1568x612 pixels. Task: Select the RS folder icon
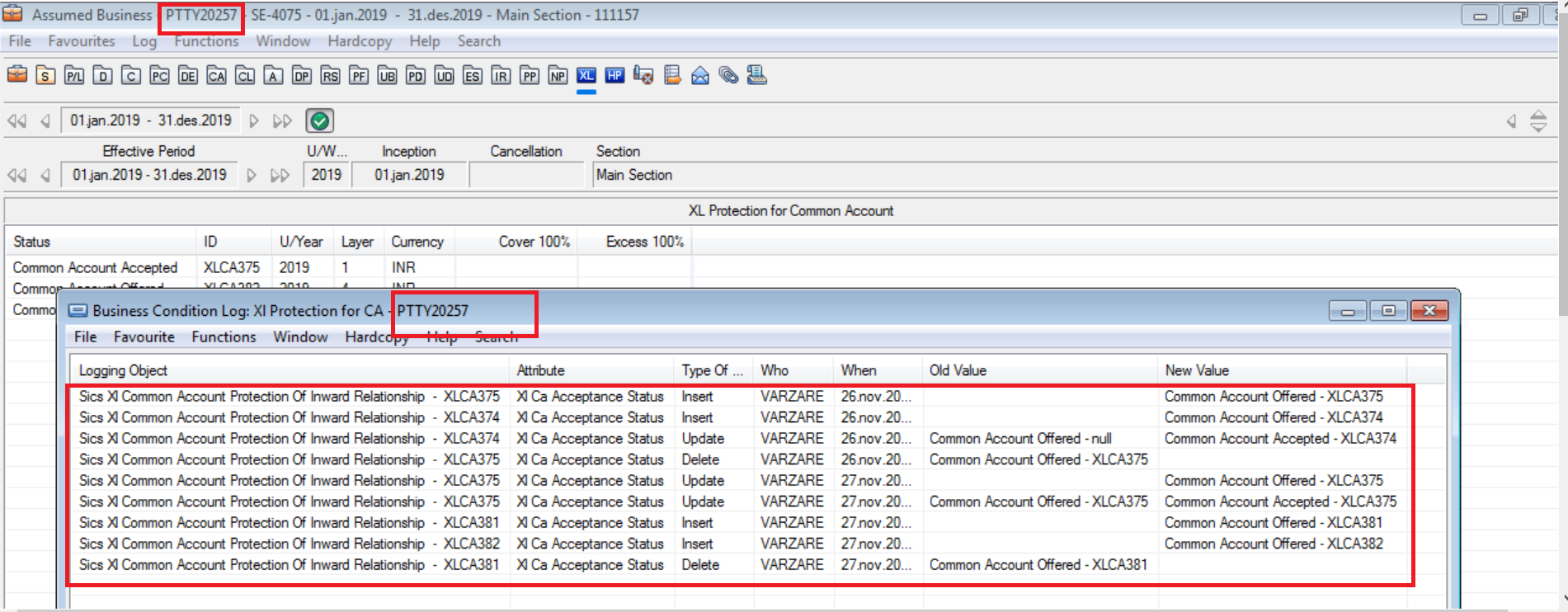click(x=330, y=76)
